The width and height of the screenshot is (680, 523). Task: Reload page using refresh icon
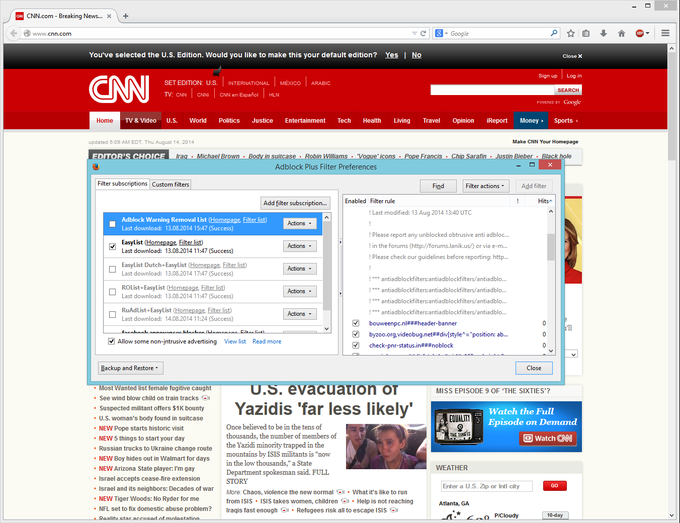(423, 33)
